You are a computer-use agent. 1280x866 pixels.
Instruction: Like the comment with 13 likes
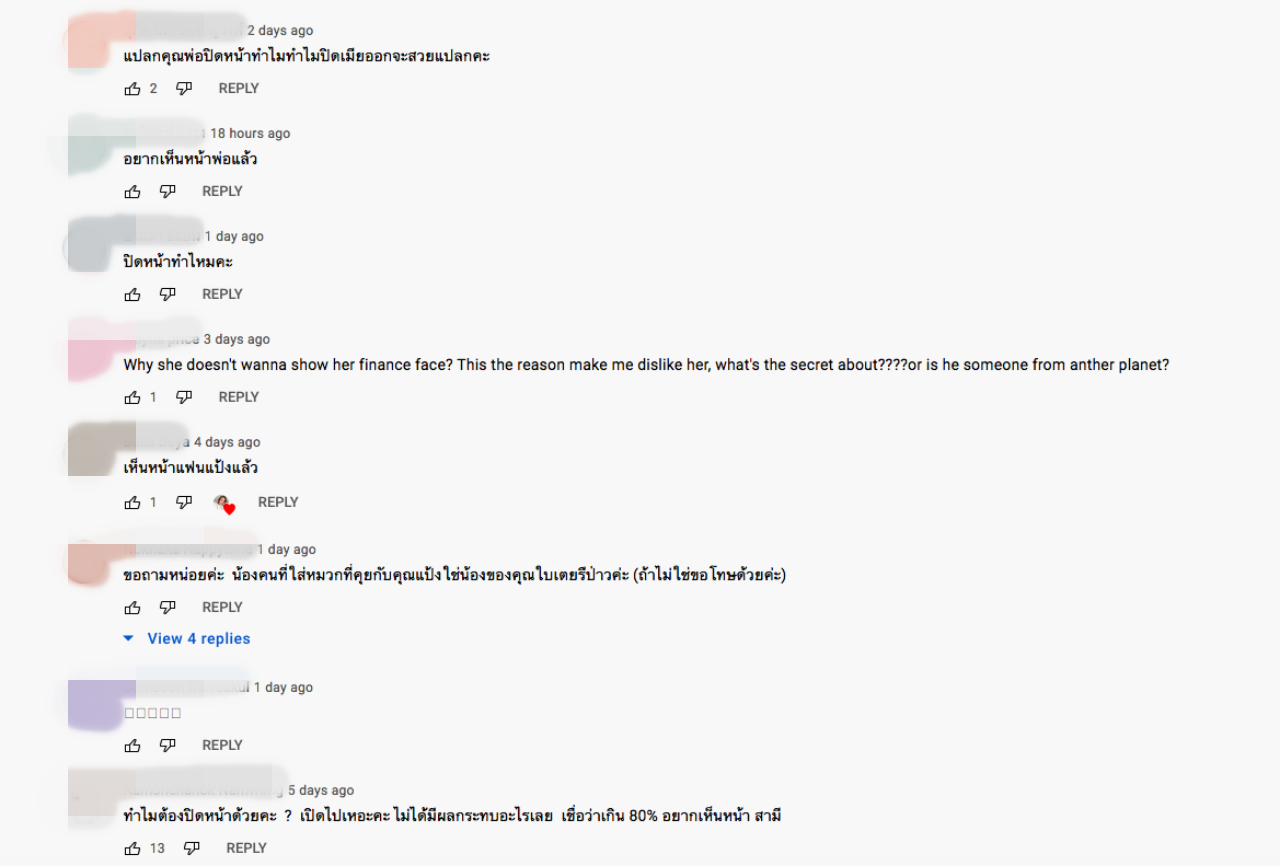coord(132,849)
